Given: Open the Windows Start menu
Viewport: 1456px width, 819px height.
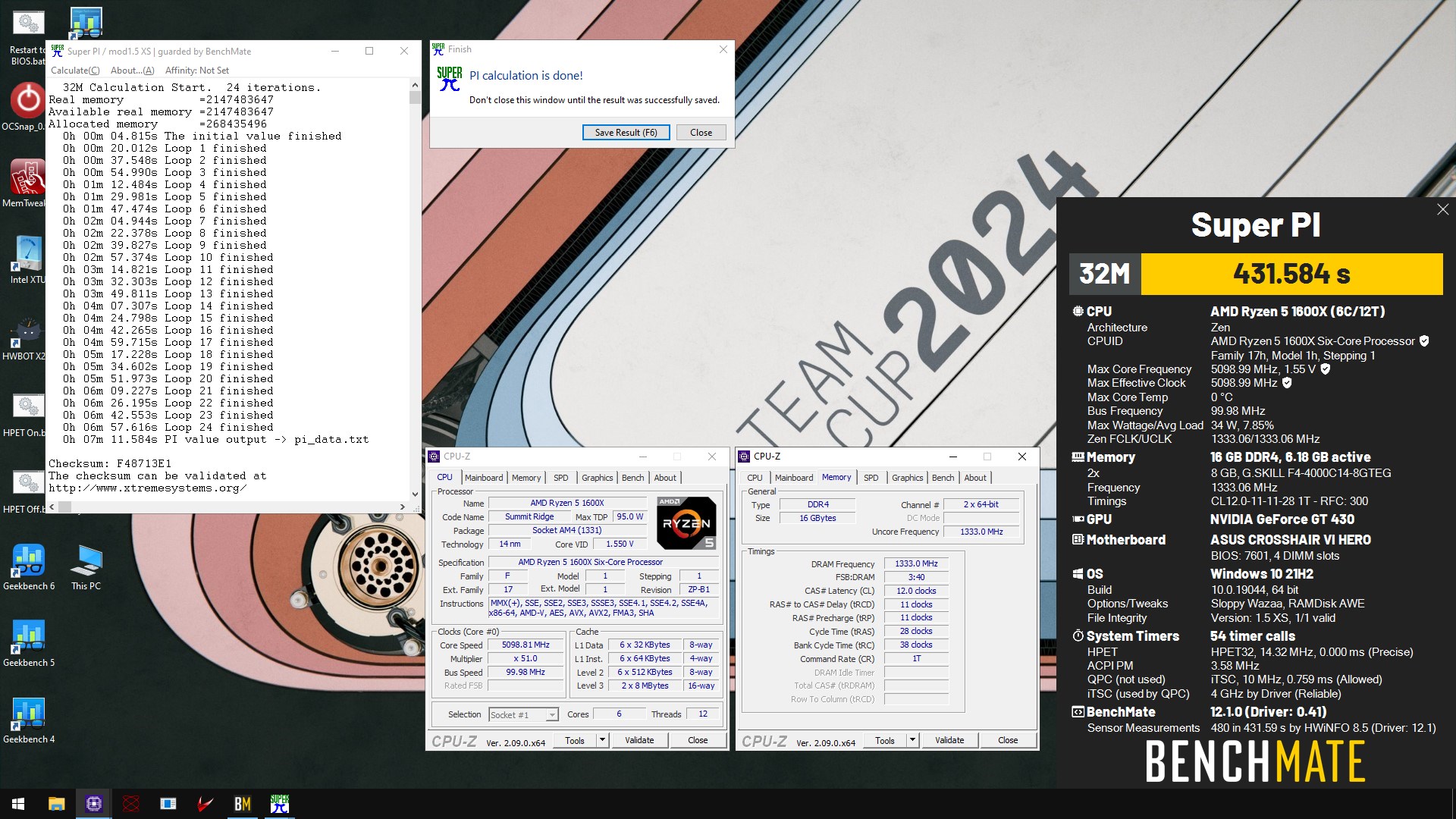Looking at the screenshot, I should [x=18, y=804].
